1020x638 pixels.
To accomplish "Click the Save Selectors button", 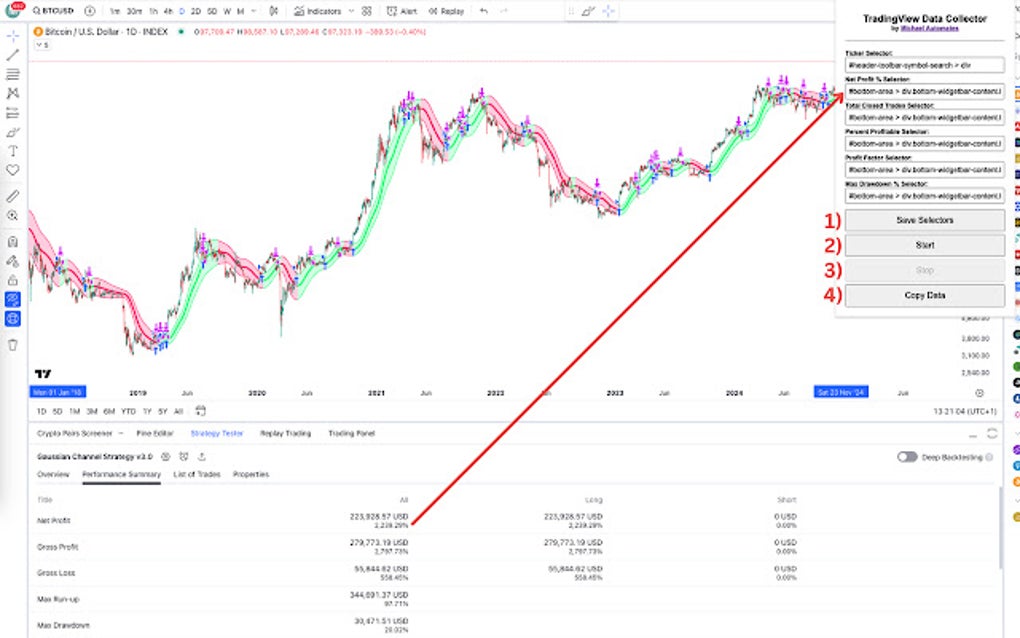I will point(924,220).
